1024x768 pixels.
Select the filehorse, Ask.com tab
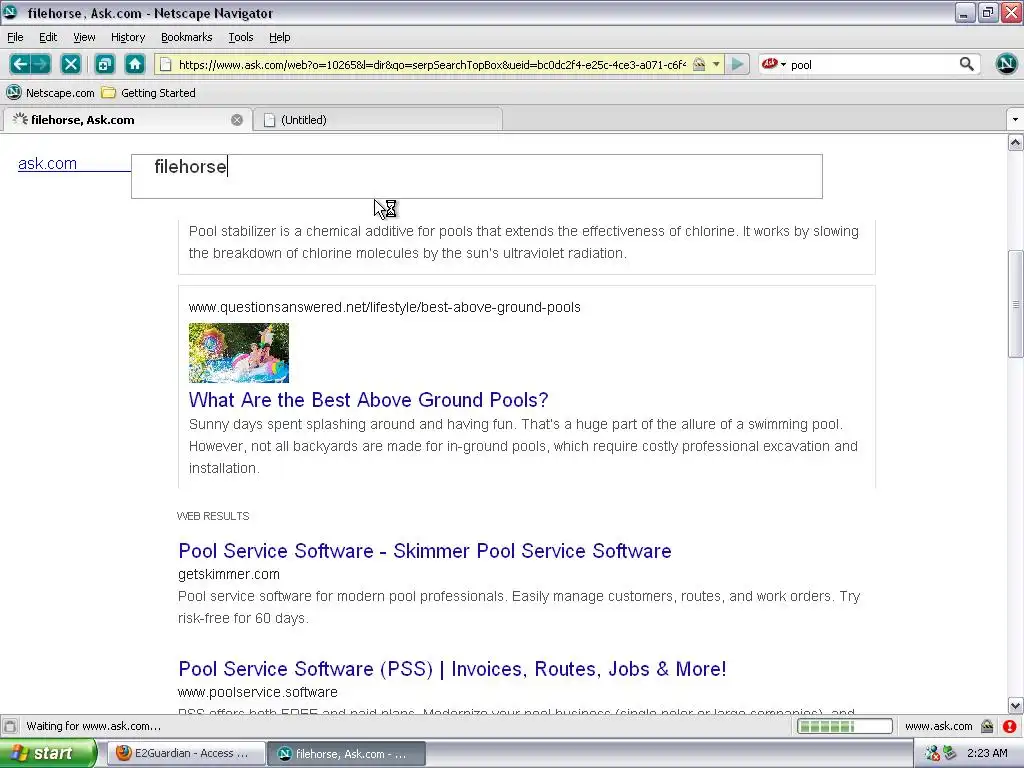coord(125,120)
